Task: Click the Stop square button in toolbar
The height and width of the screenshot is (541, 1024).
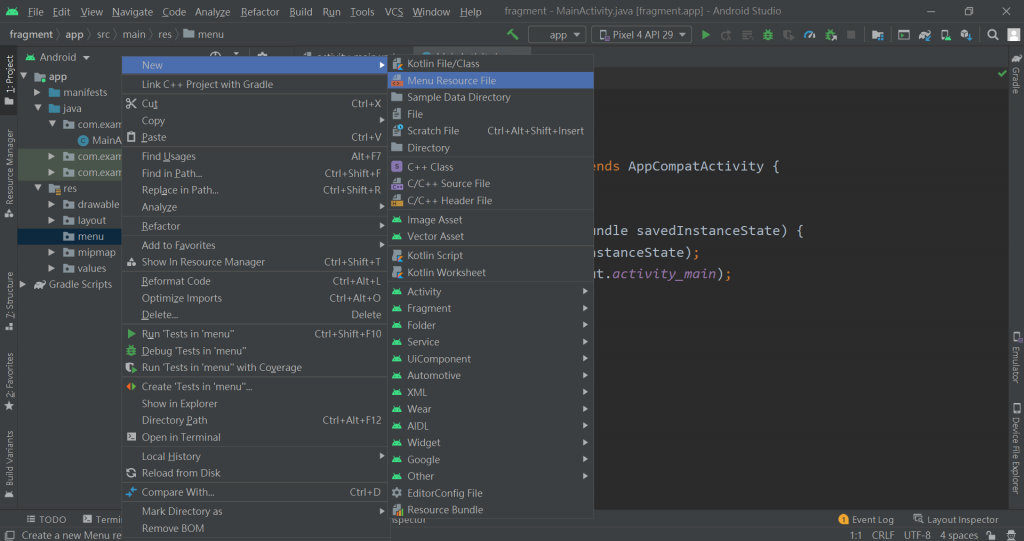Action: [851, 35]
